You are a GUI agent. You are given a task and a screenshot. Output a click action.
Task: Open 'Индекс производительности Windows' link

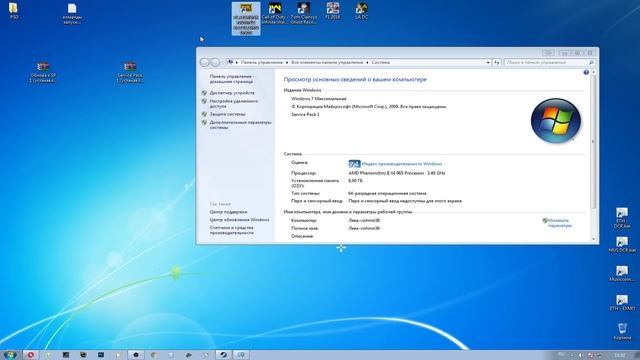tap(402, 164)
